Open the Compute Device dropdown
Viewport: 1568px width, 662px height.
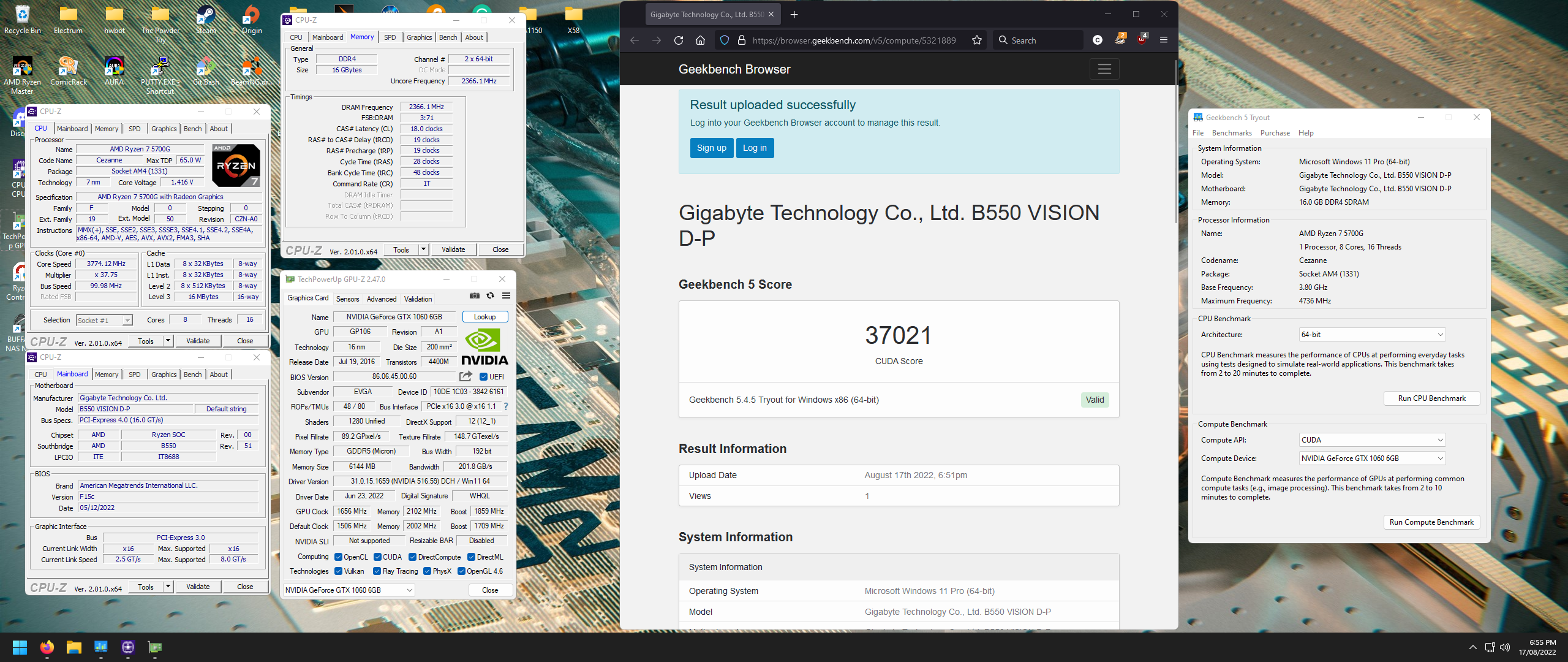(x=1372, y=458)
